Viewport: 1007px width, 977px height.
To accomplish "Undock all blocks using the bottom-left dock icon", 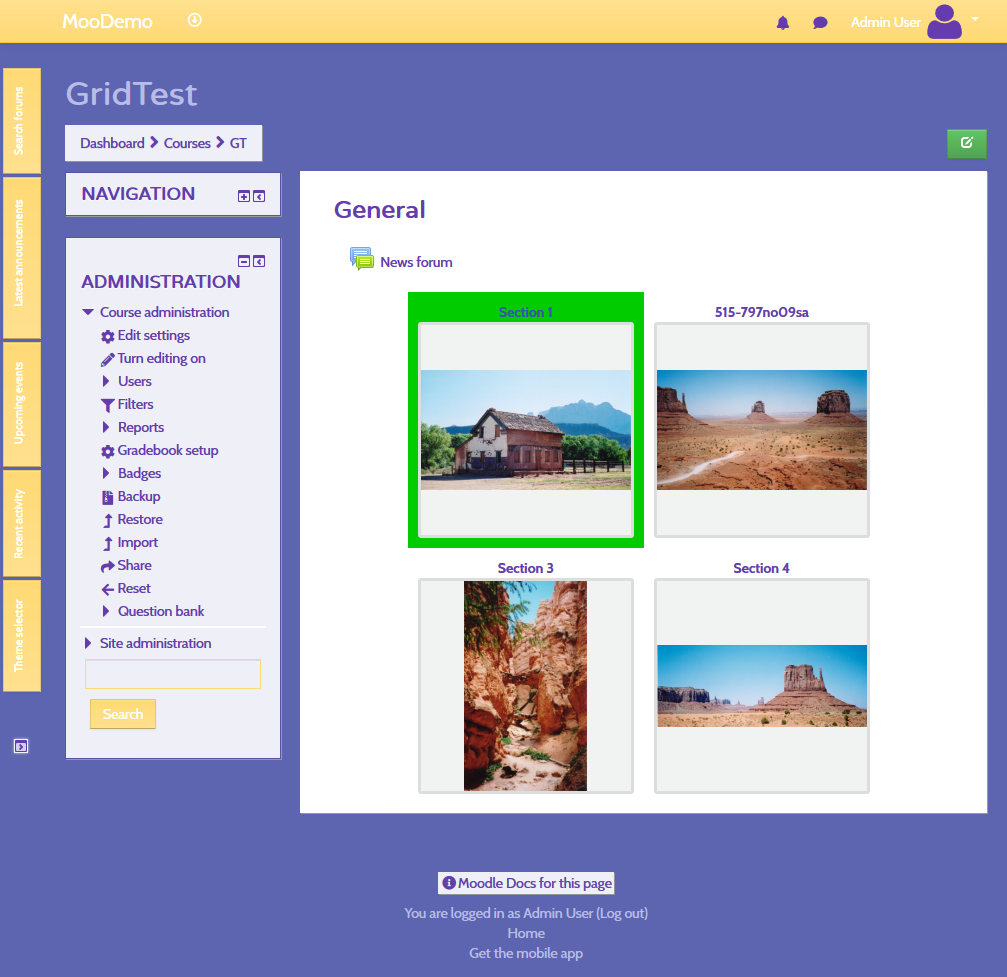I will pyautogui.click(x=21, y=746).
